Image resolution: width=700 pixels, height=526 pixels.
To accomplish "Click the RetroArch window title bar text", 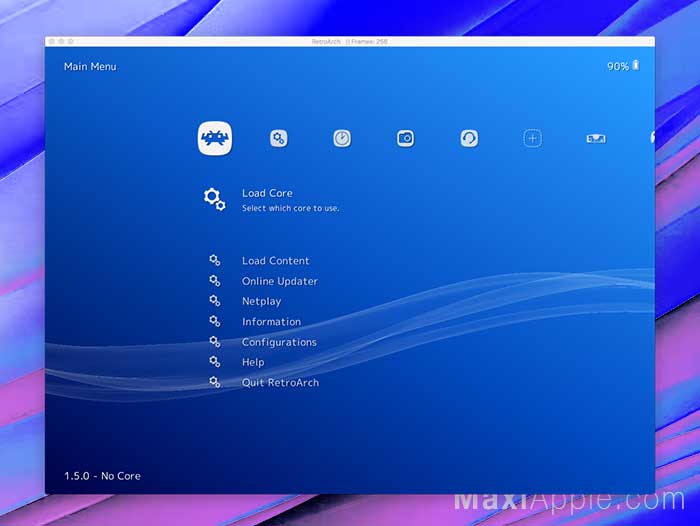I will click(350, 42).
